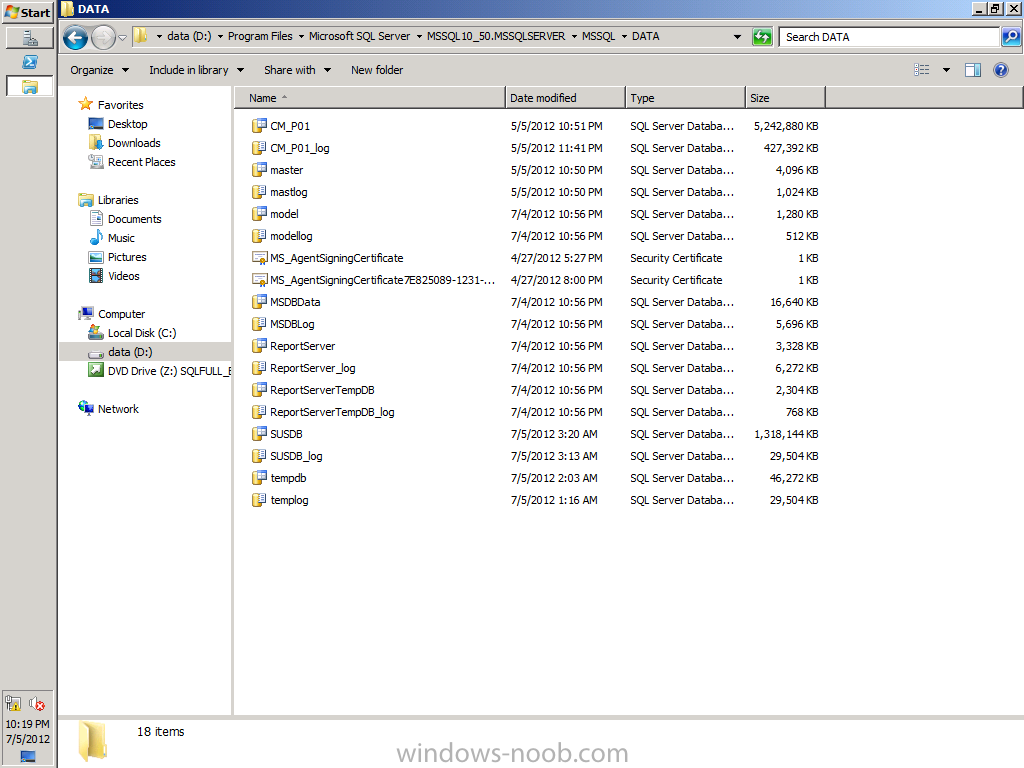Open the Start menu
The width and height of the screenshot is (1024, 768).
tap(27, 12)
